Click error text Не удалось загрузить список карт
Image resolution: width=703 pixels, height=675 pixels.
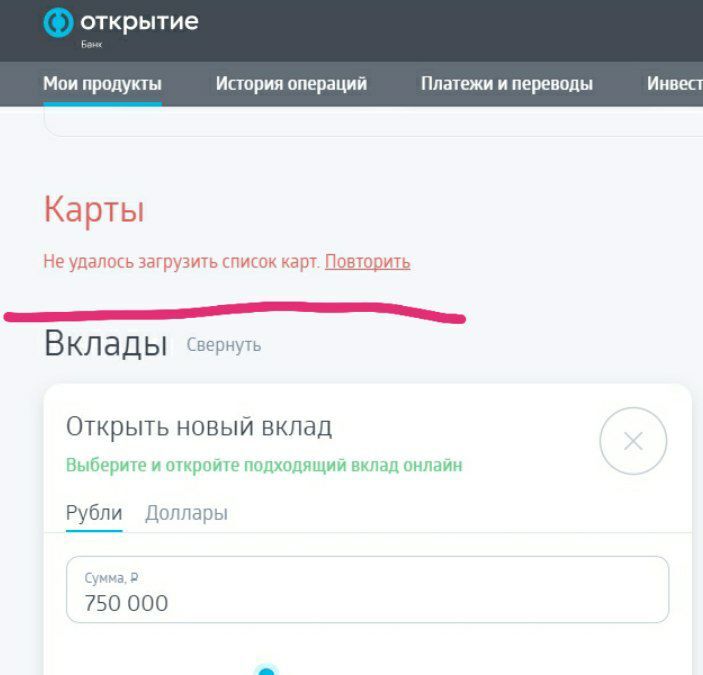tap(182, 261)
